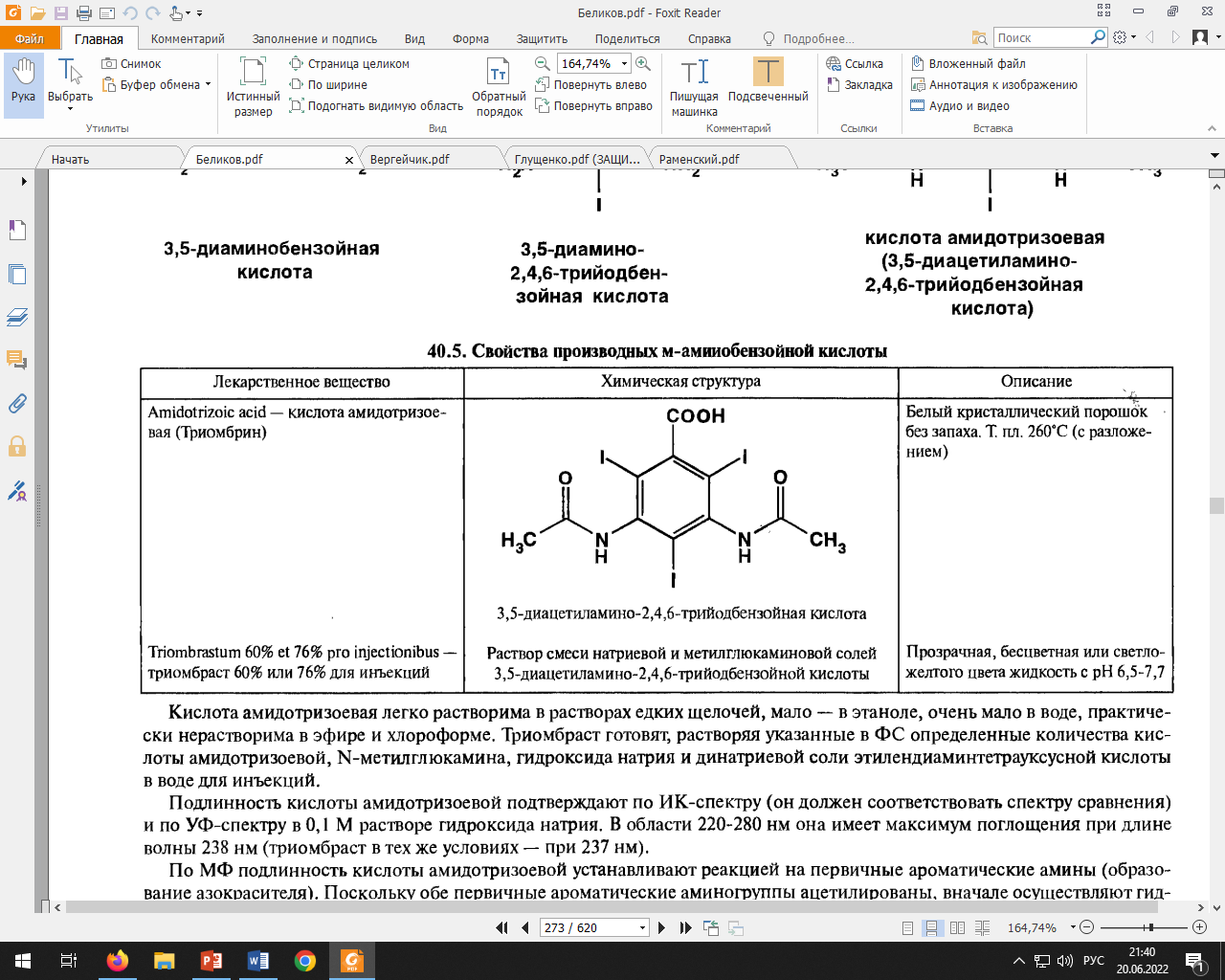
Task: Expand the left navigation panel arrow
Action: pos(24,181)
